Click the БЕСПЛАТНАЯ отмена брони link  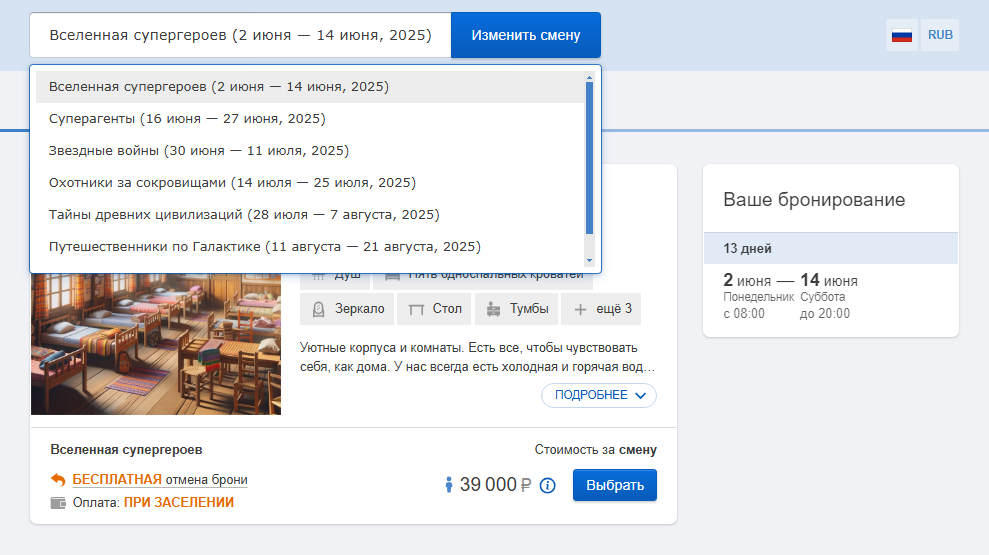[160, 480]
